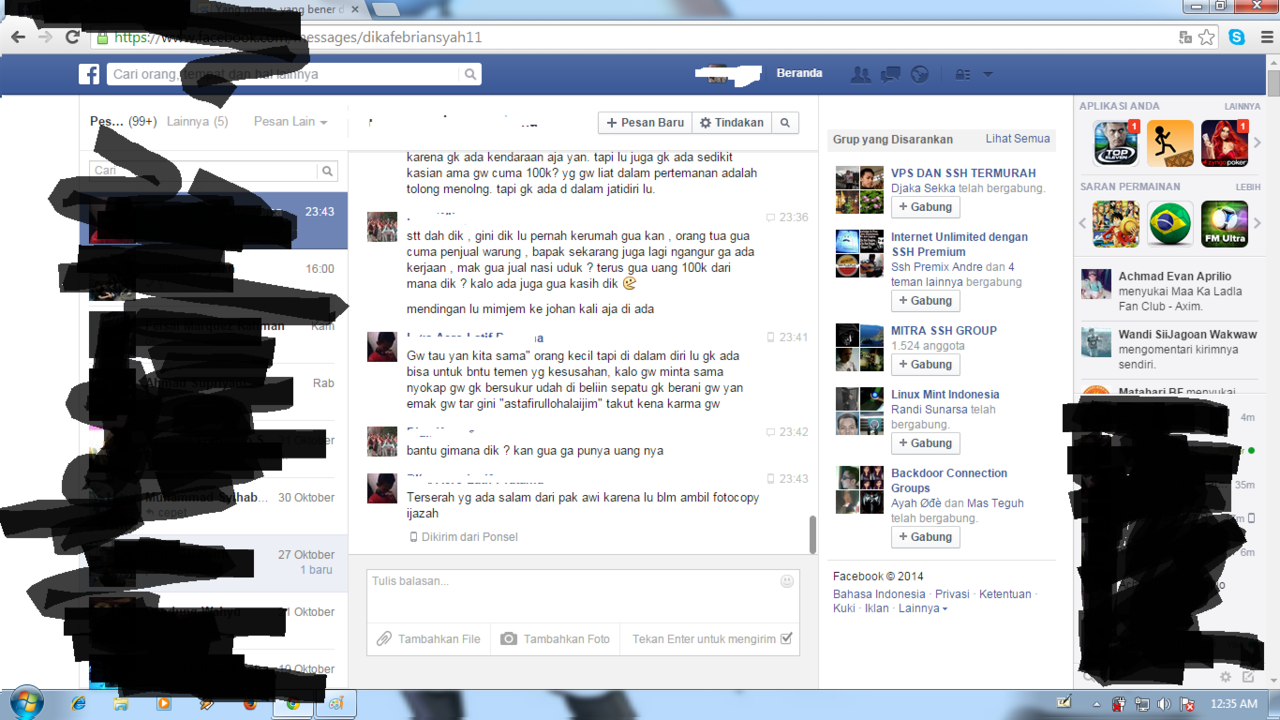
Task: Open the FM Ultra game icon
Action: [1224, 224]
